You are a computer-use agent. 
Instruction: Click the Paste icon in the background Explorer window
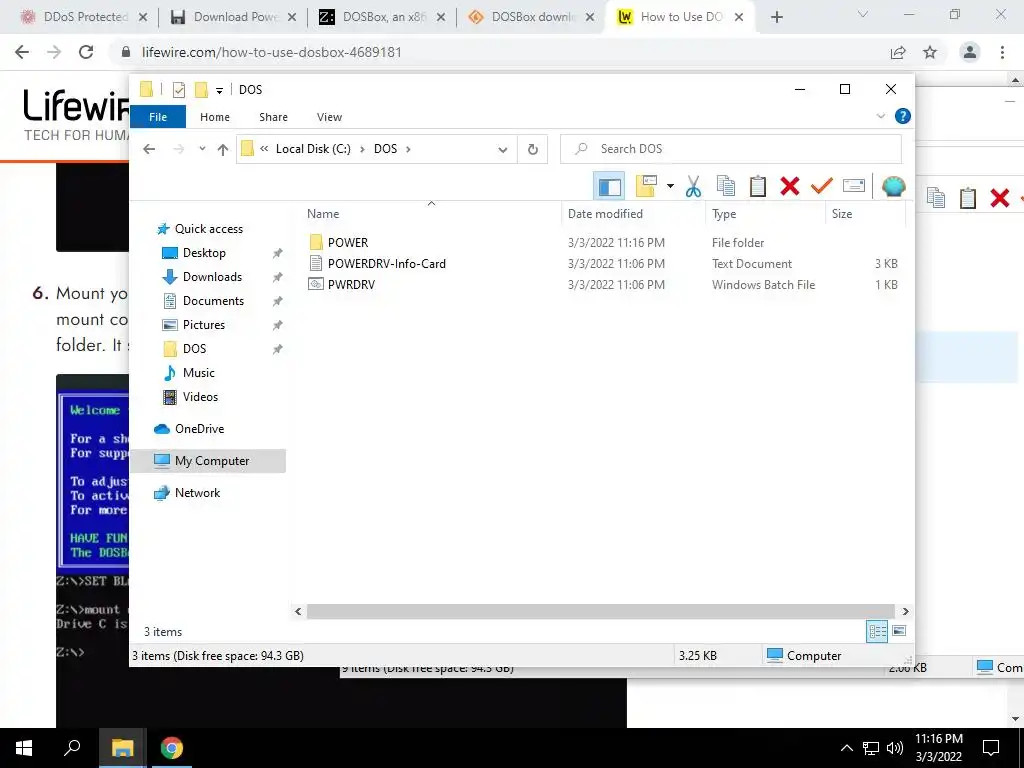point(967,198)
